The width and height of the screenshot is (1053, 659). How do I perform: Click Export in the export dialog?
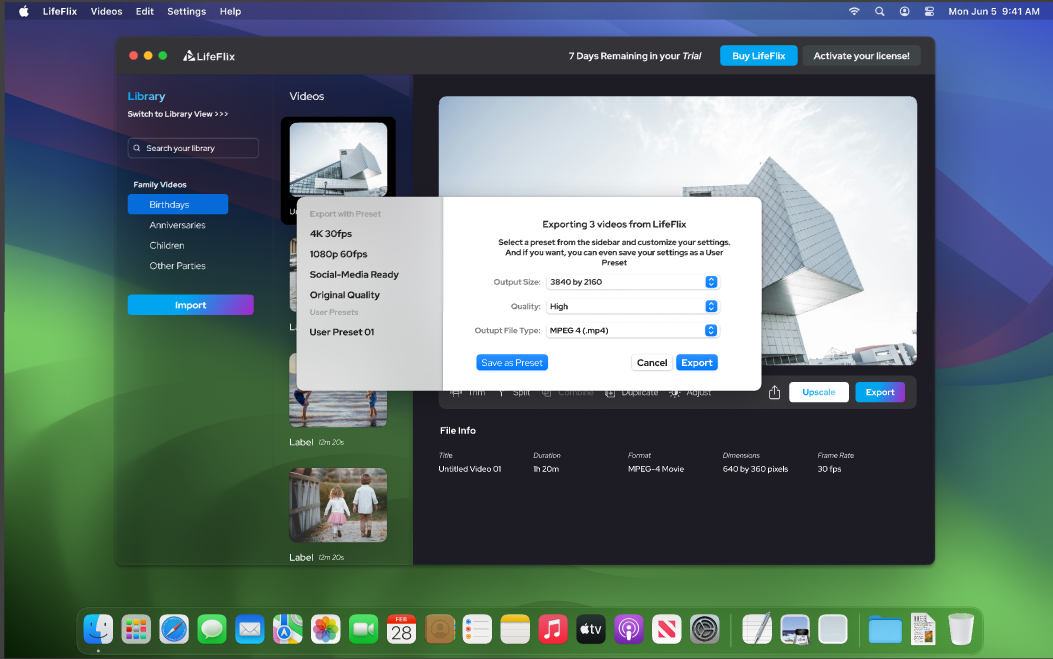(697, 363)
